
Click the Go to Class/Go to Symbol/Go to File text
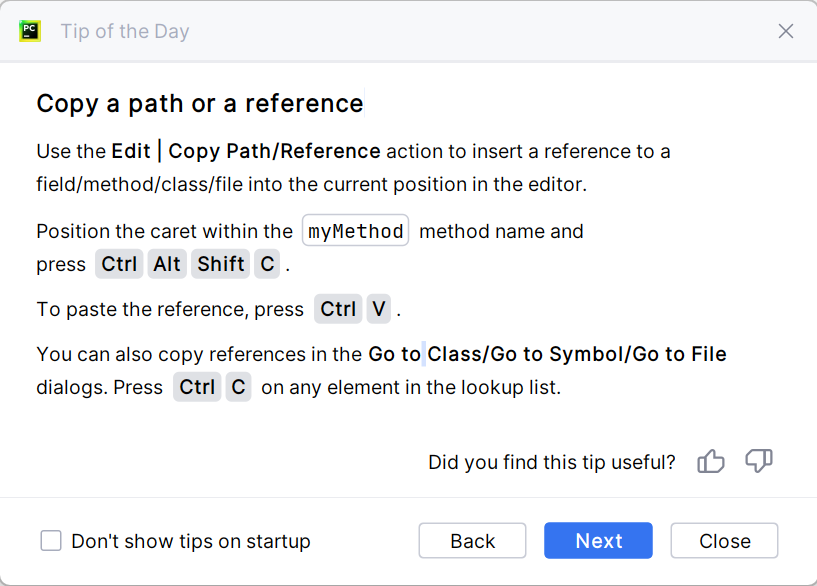coord(547,354)
